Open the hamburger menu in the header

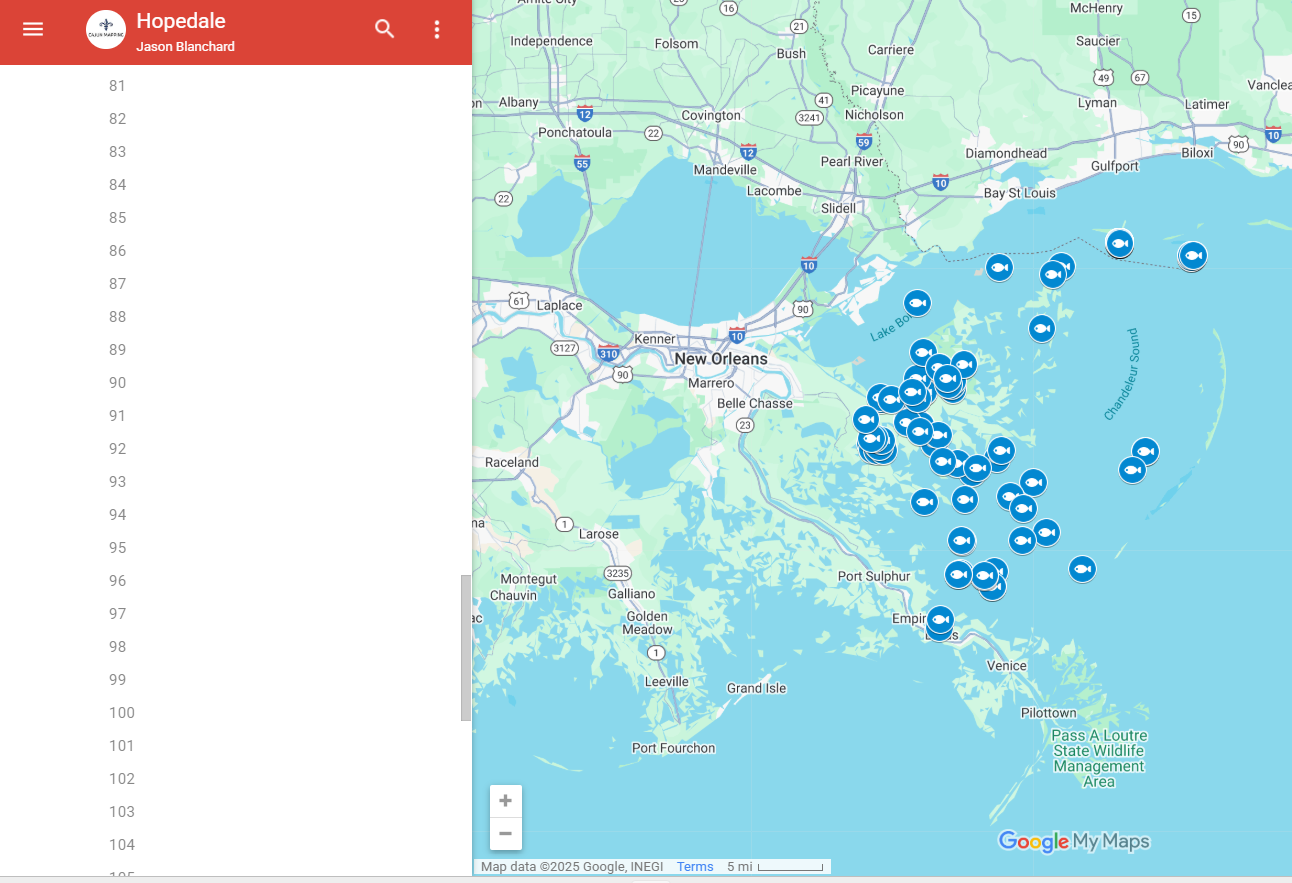point(33,29)
